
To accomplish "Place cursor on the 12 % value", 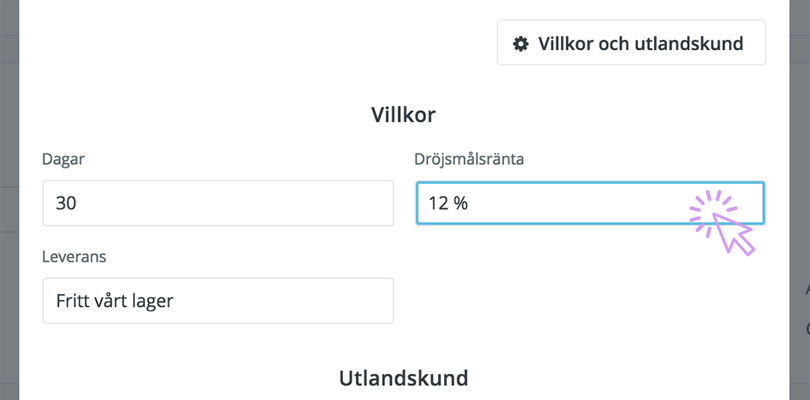I will pyautogui.click(x=448, y=204).
